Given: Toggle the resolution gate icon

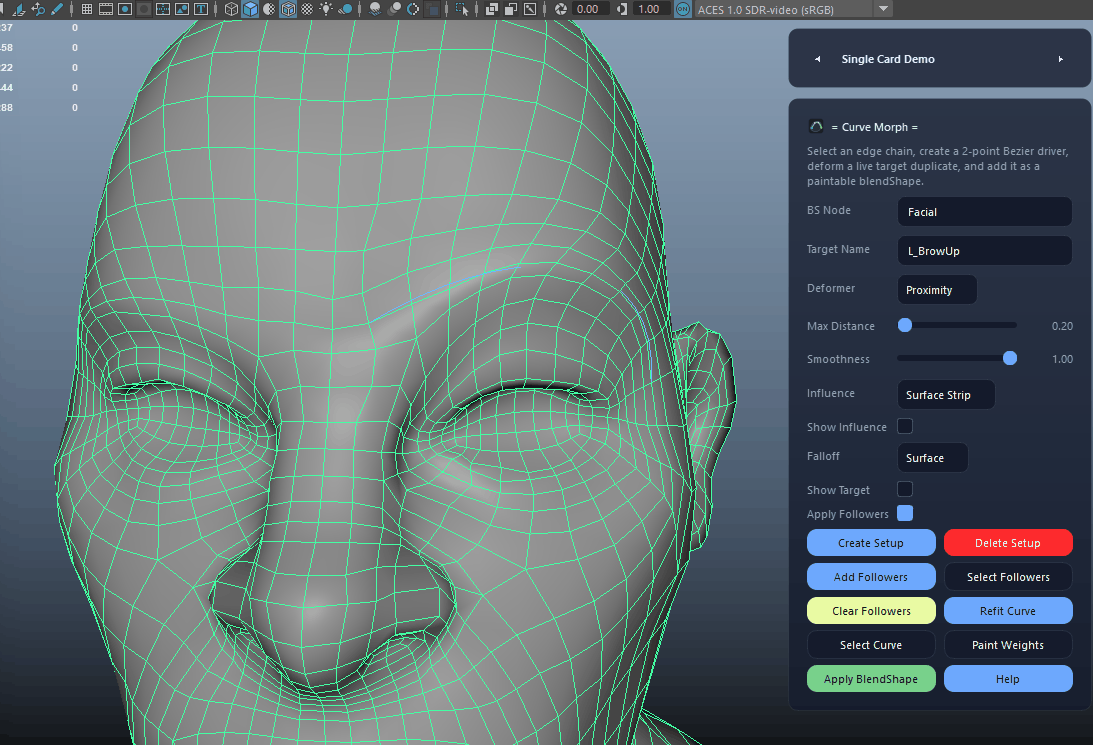Looking at the screenshot, I should [x=125, y=9].
